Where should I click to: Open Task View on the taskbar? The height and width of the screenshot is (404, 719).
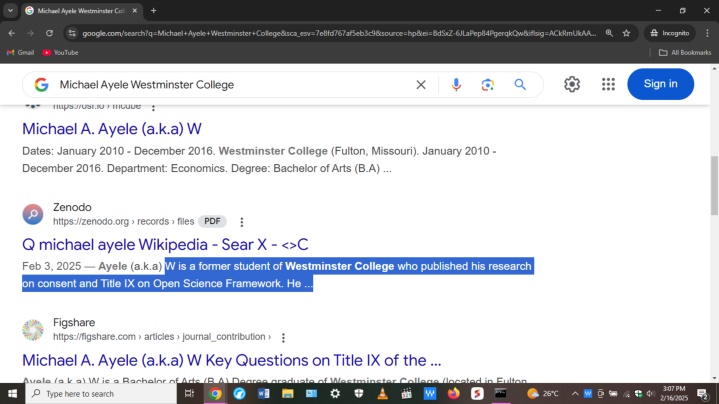(x=189, y=393)
